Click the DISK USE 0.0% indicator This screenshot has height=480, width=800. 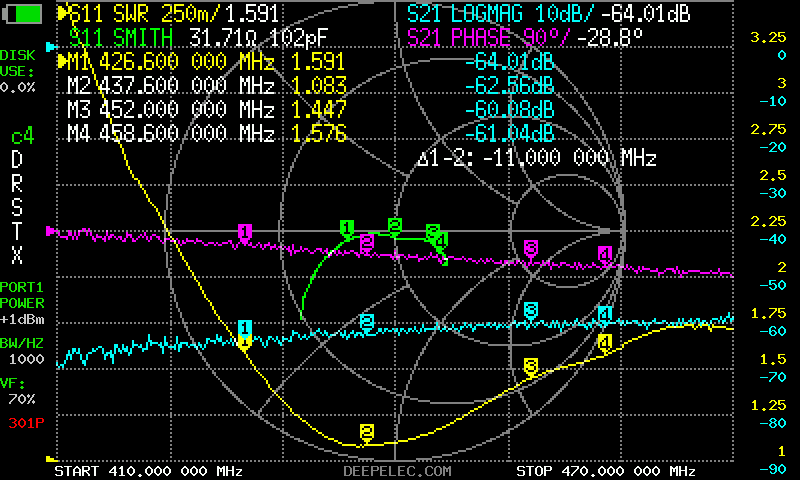click(18, 71)
